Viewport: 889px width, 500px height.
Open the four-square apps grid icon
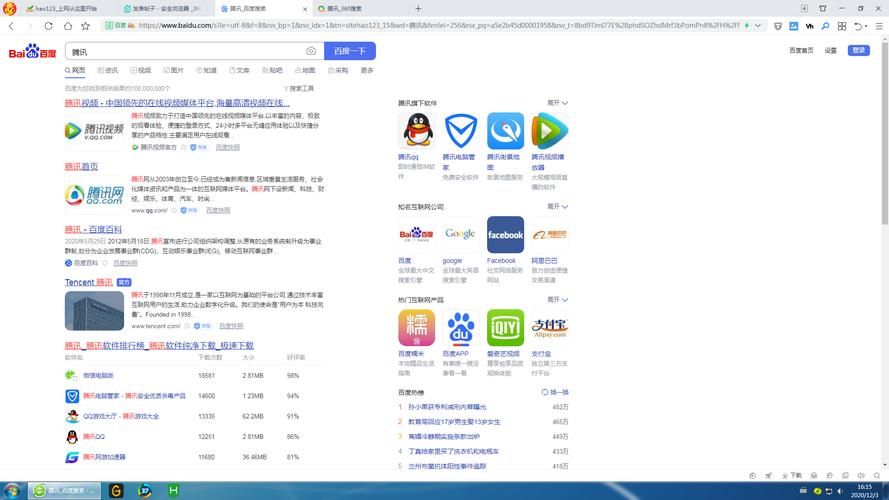842,26
